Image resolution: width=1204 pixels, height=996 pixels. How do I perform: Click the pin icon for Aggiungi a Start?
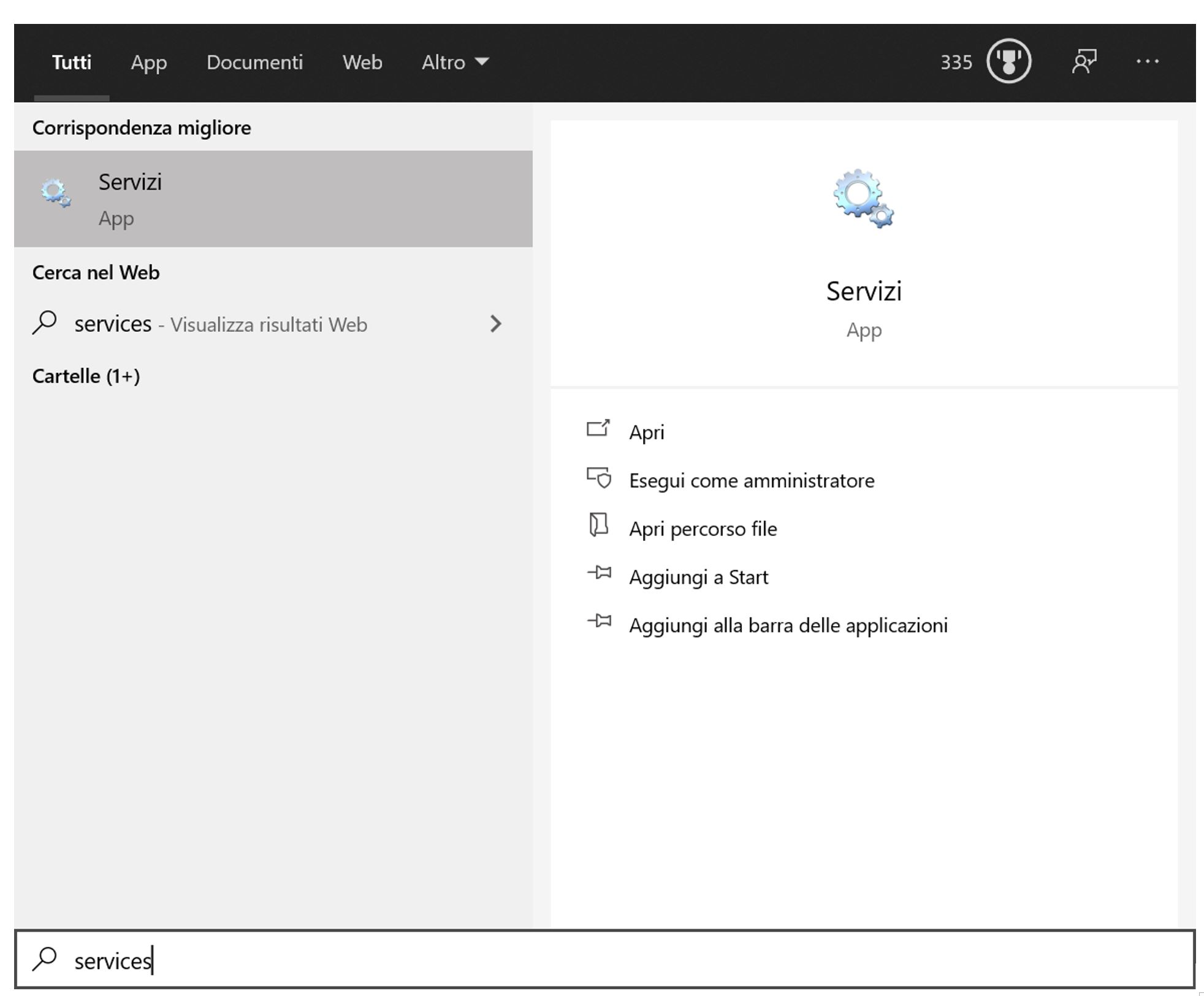pyautogui.click(x=599, y=574)
